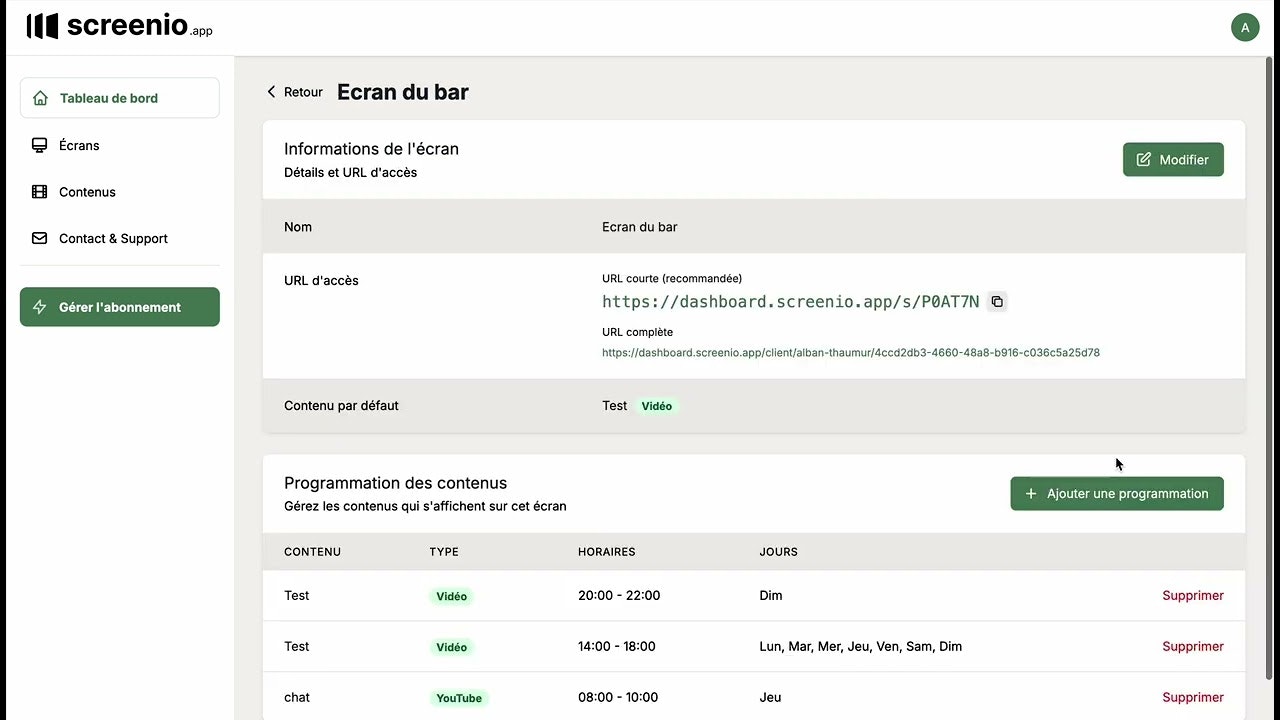
Task: Delete the chat schedule with Supprimer
Action: [1193, 697]
